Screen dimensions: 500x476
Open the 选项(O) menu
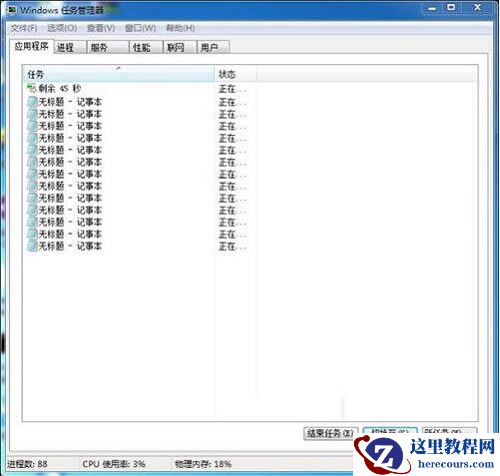coord(62,28)
